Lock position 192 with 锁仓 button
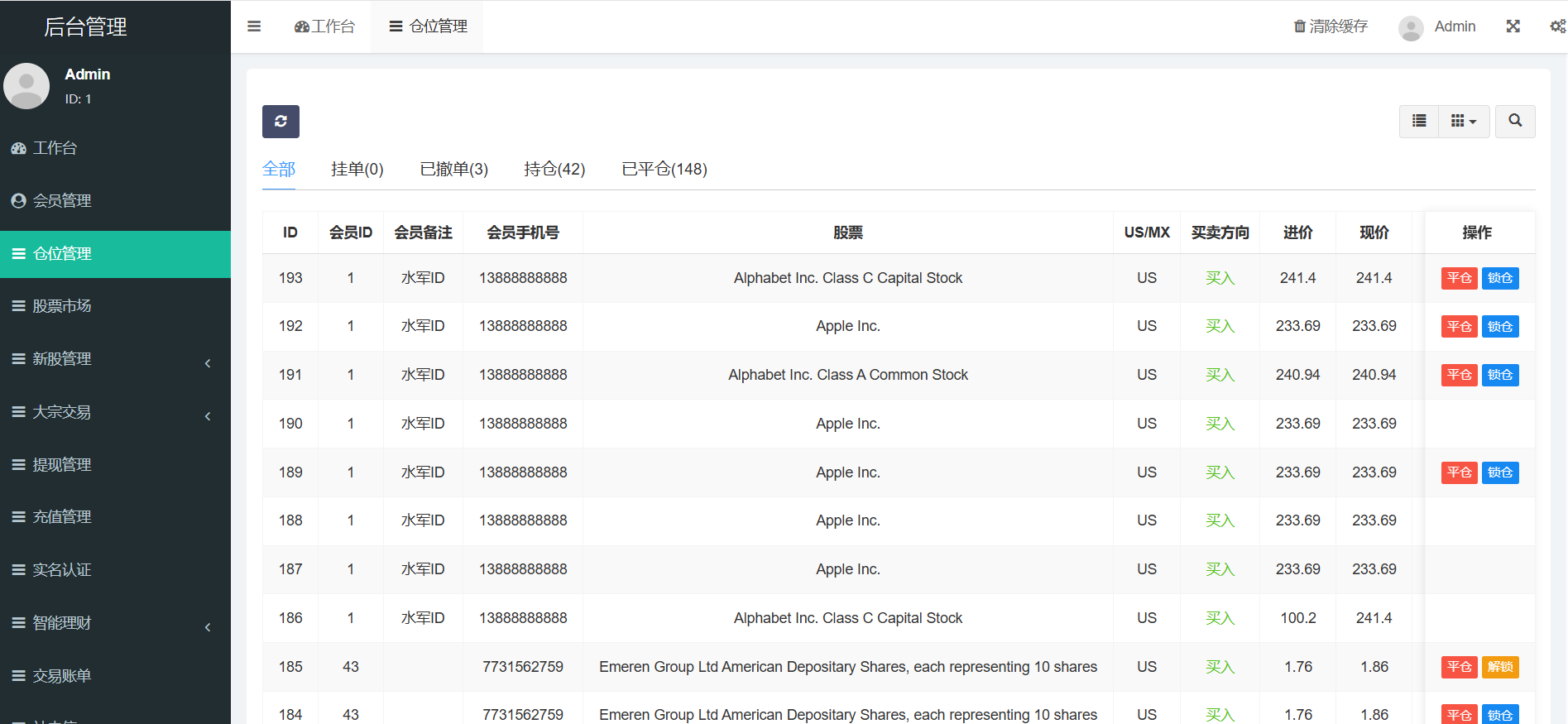The image size is (1568, 724). (x=1500, y=327)
